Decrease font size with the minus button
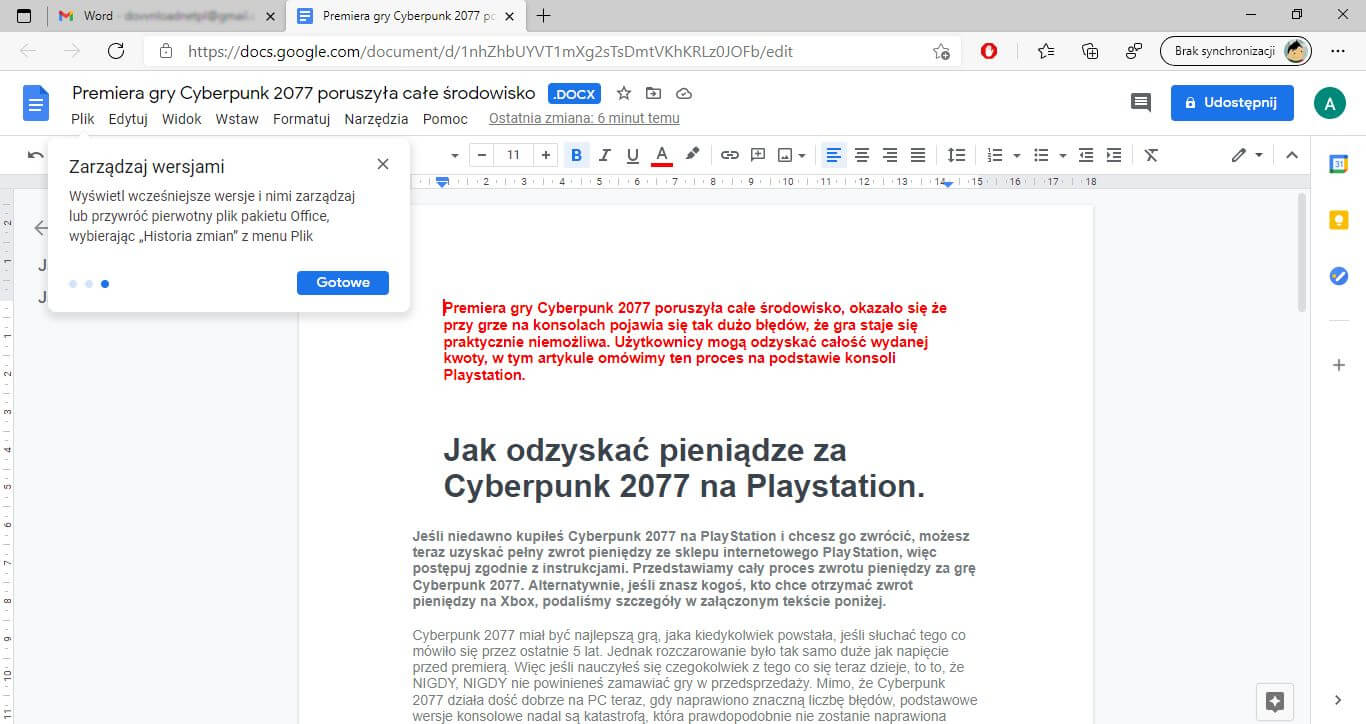Viewport: 1366px width, 724px height. click(482, 155)
